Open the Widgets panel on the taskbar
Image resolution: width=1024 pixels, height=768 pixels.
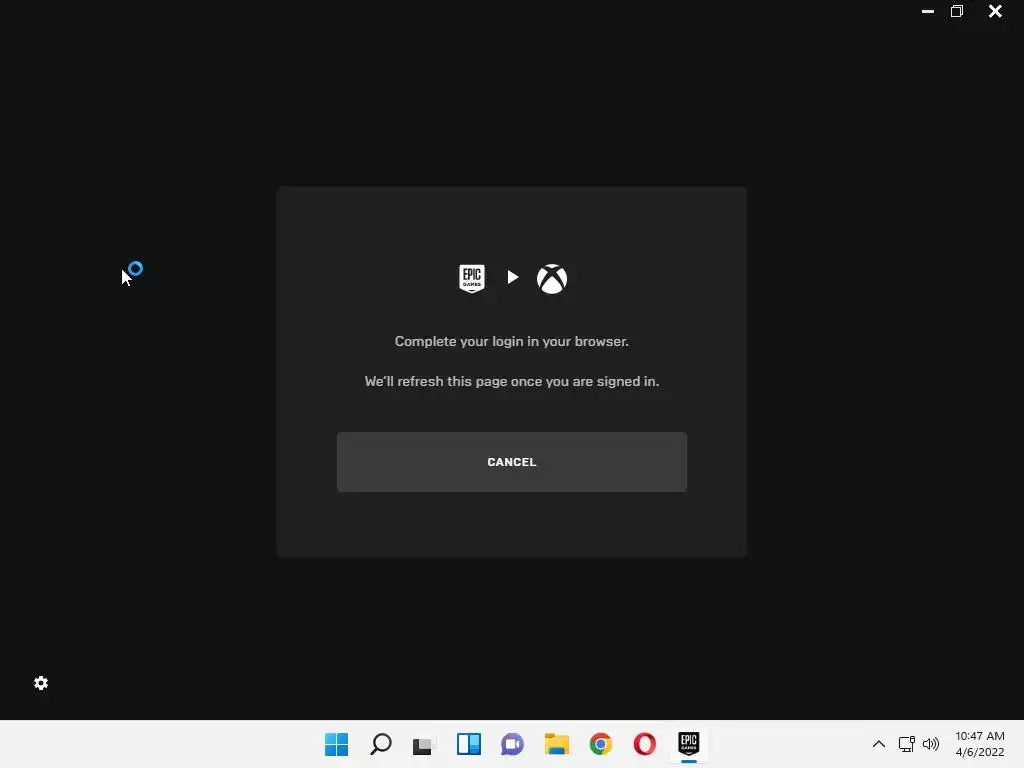(x=468, y=744)
